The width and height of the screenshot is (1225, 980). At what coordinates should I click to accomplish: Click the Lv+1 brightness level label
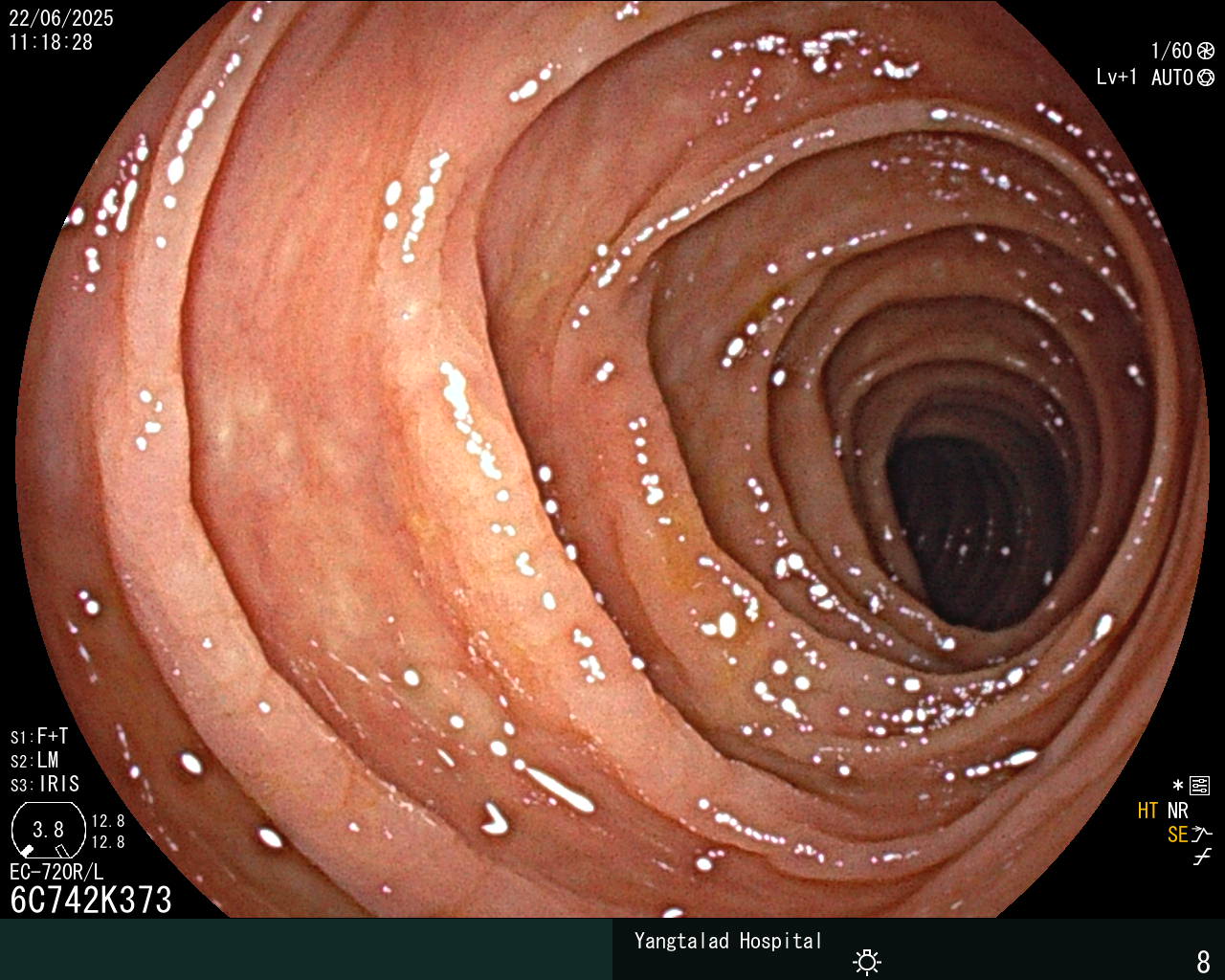coord(1117,77)
